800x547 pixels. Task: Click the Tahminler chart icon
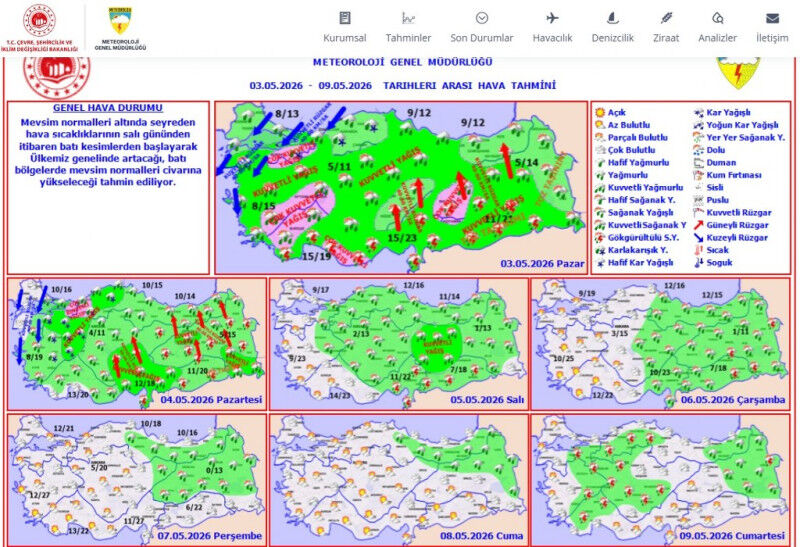tap(408, 18)
